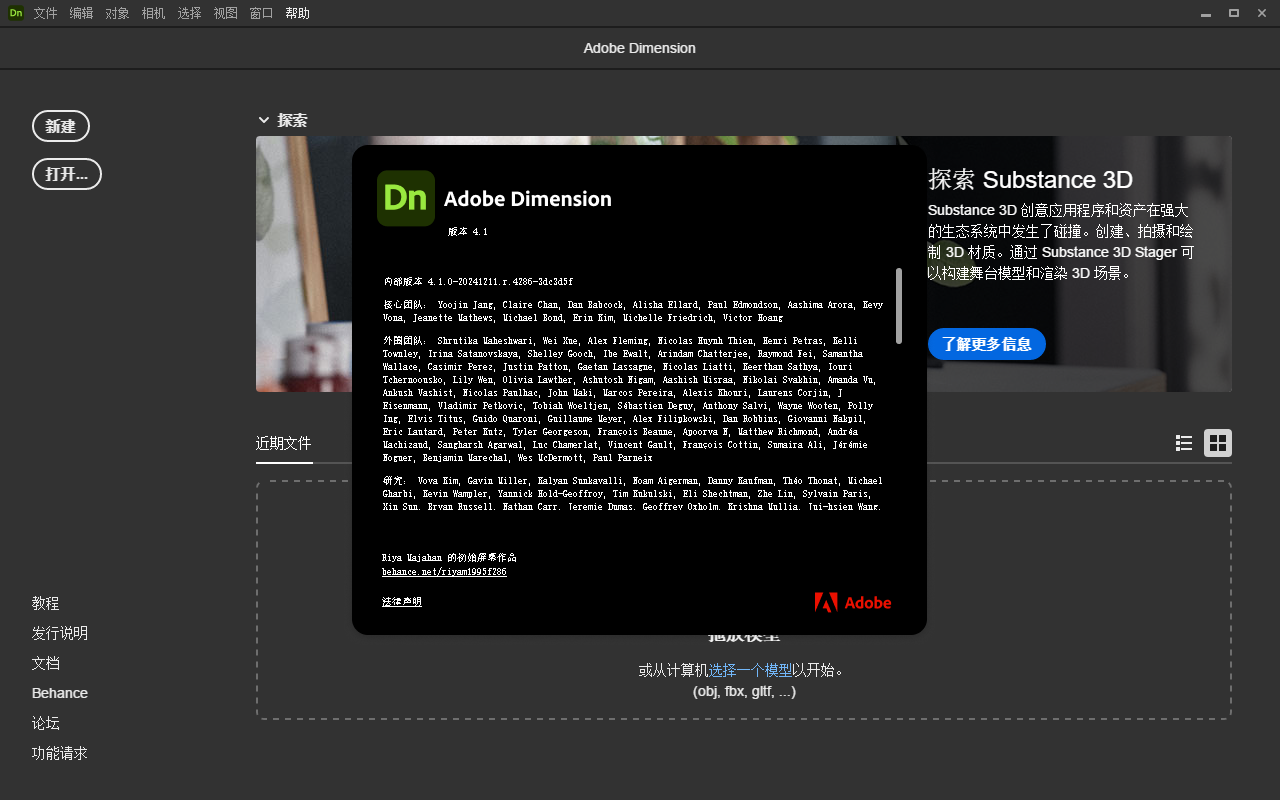1280x800 pixels.
Task: Switch to grid view of recent files
Action: click(1217, 442)
